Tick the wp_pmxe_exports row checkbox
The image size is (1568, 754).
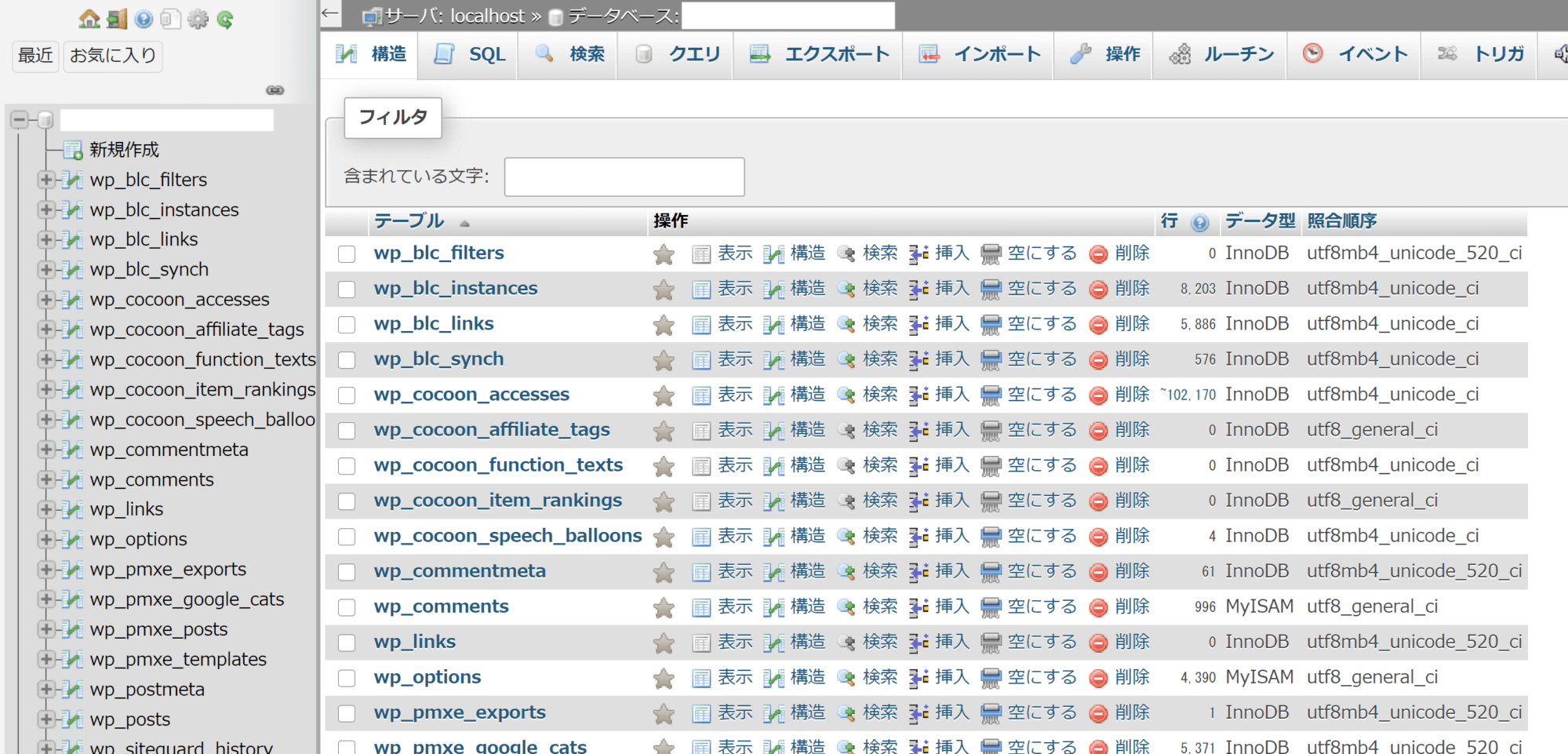click(347, 713)
